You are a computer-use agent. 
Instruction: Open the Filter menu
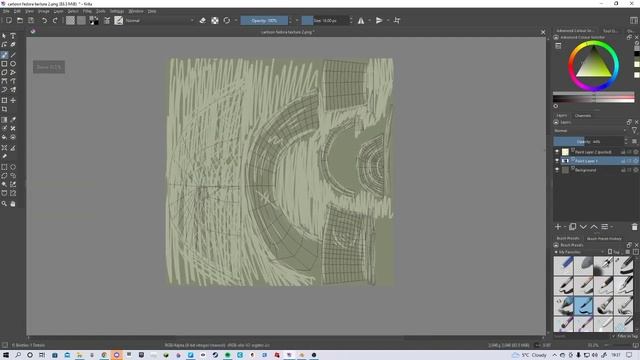[87, 11]
